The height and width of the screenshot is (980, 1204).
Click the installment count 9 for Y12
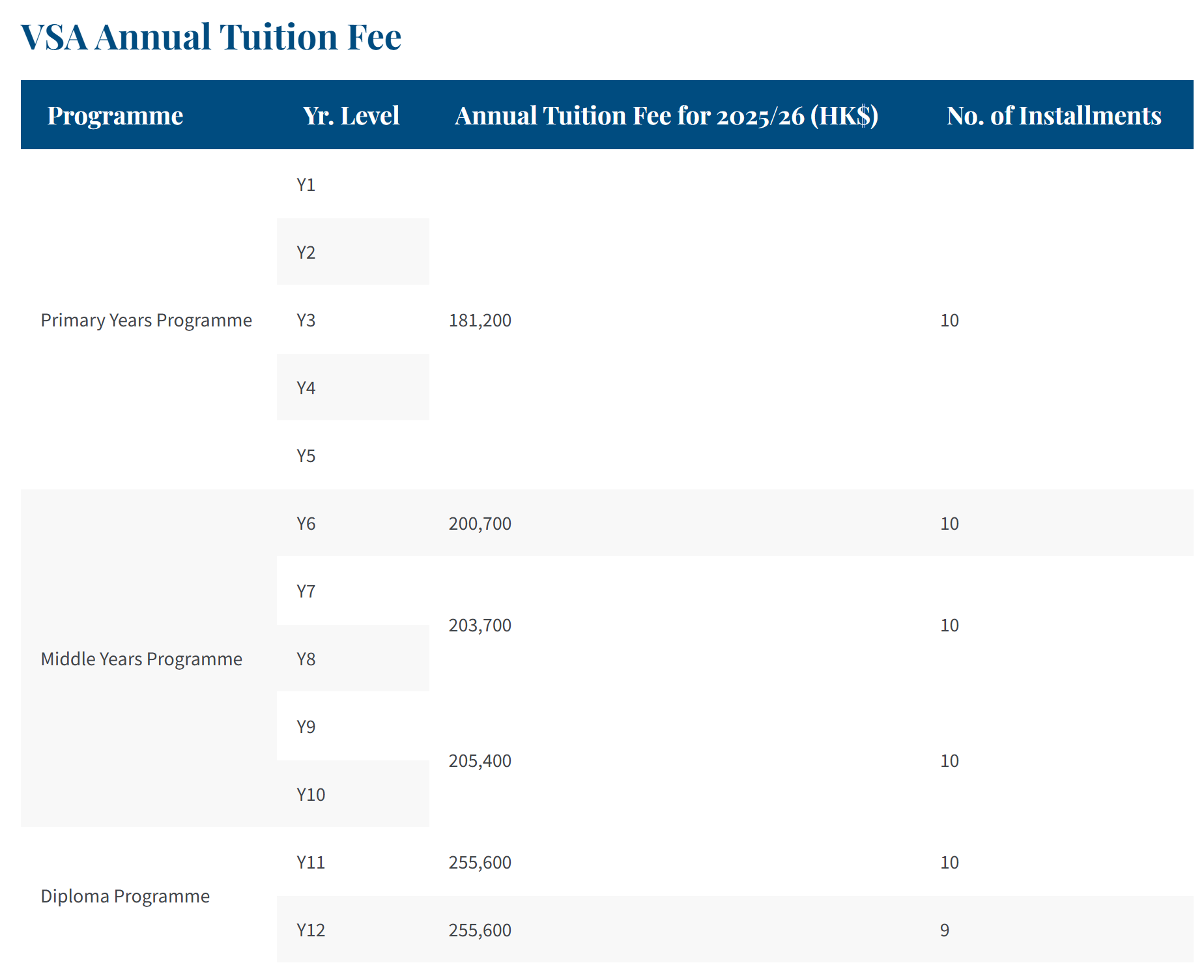[x=945, y=930]
